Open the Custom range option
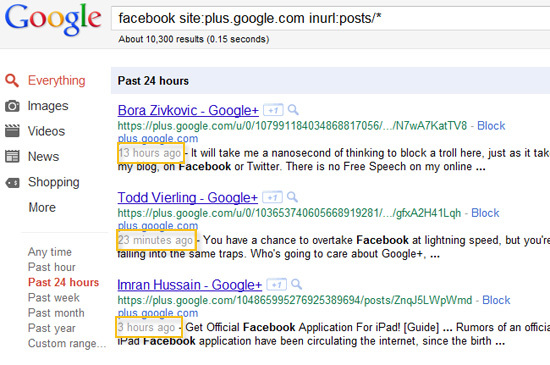 point(67,343)
